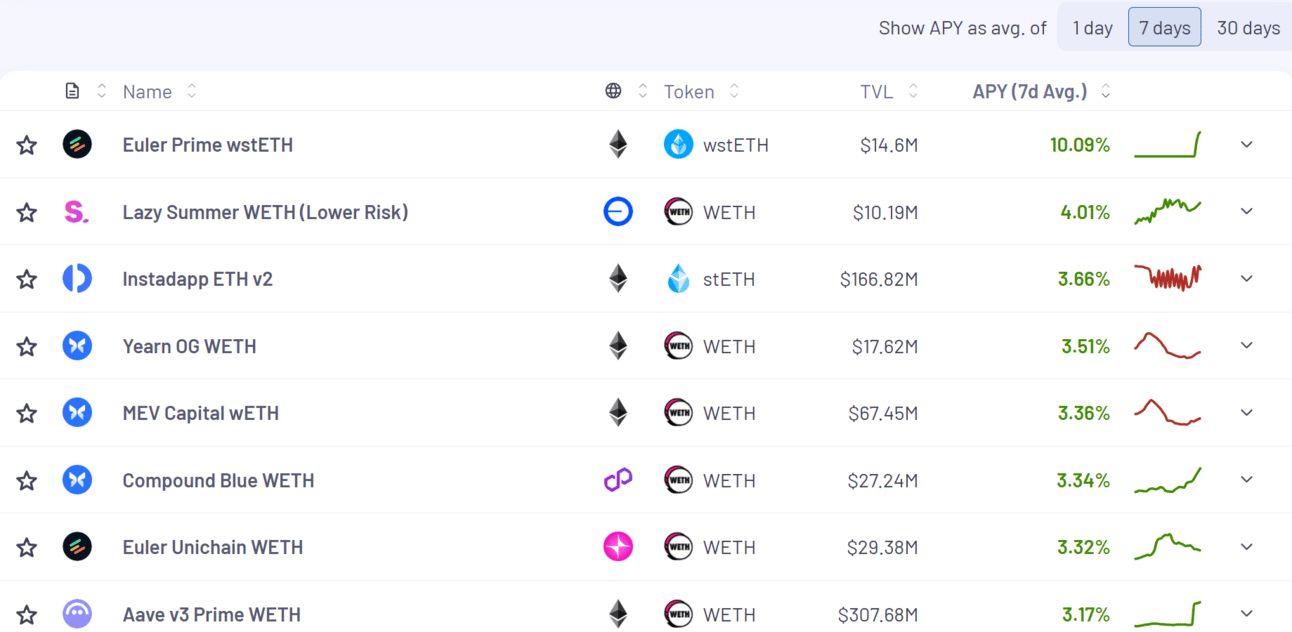Click the stETH token icon
The image size is (1292, 632).
(x=679, y=279)
